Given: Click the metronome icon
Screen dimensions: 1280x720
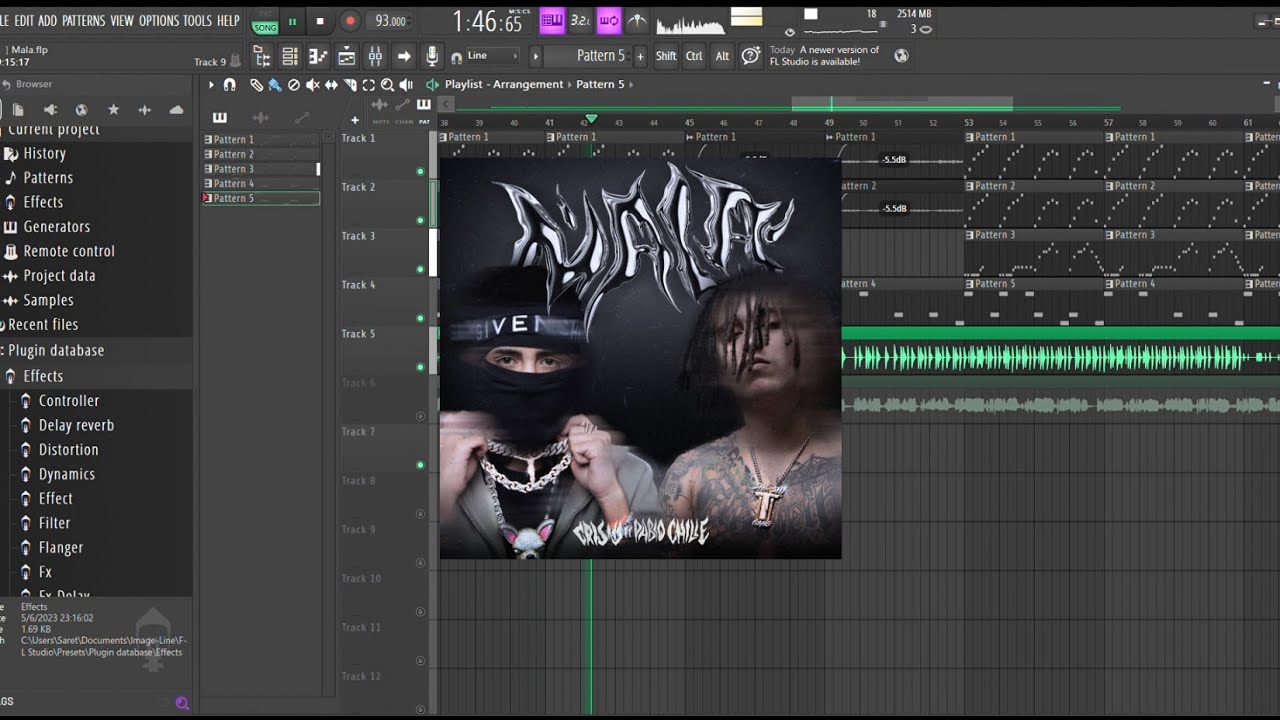Looking at the screenshot, I should tap(637, 21).
